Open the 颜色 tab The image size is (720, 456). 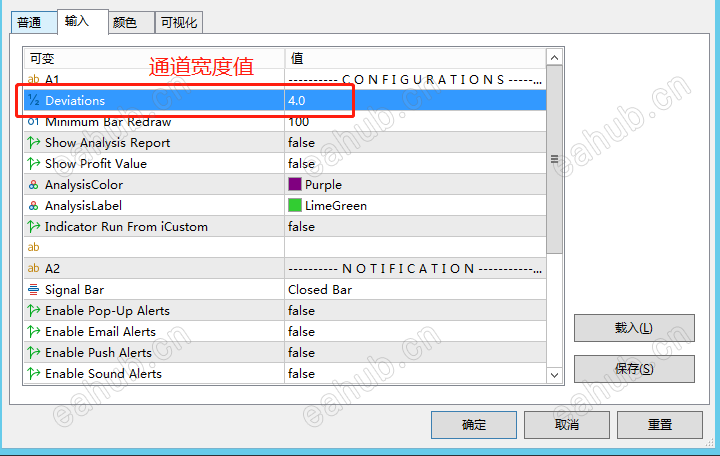pos(131,22)
